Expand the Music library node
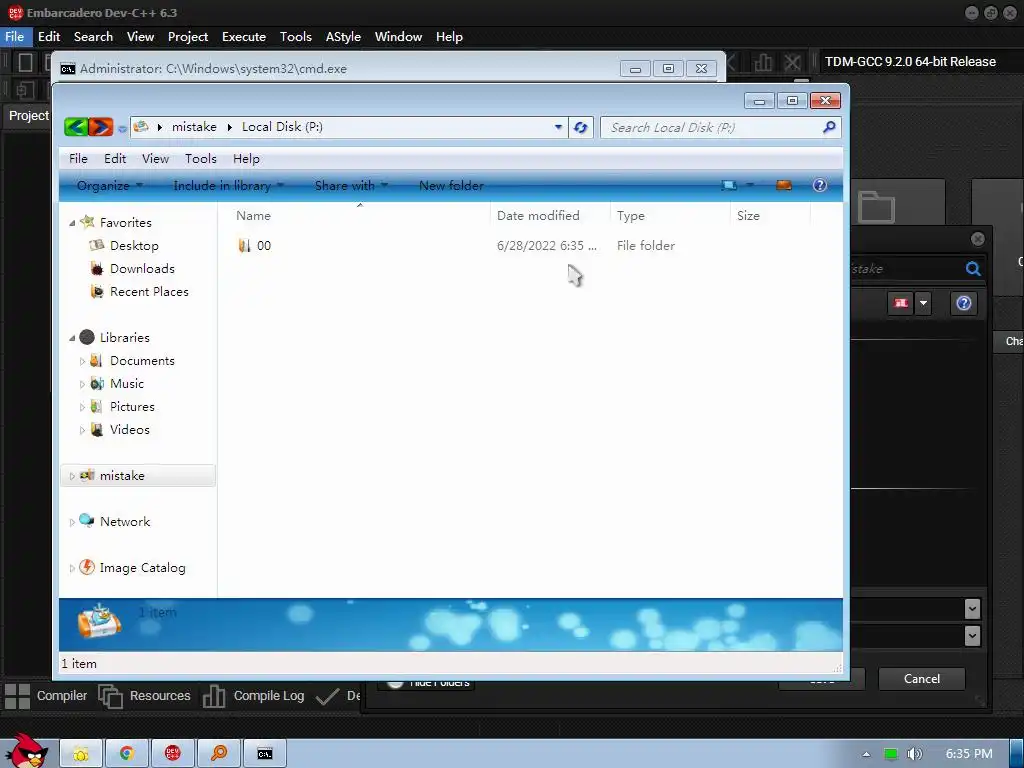Screen dimensions: 1024x768 tap(82, 384)
